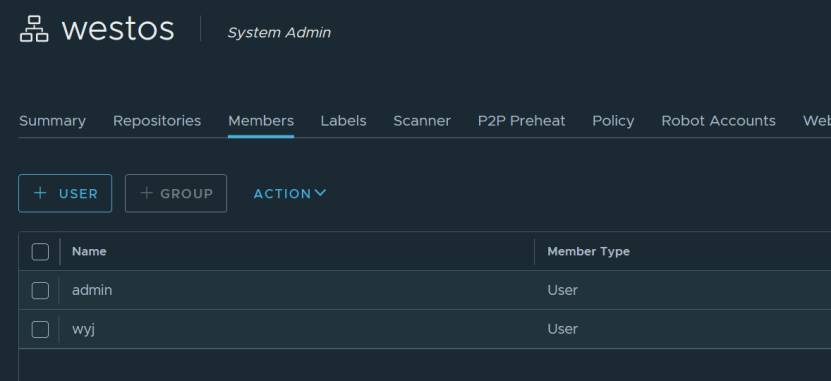The image size is (831, 381).
Task: Sort by Name column header
Action: point(89,251)
